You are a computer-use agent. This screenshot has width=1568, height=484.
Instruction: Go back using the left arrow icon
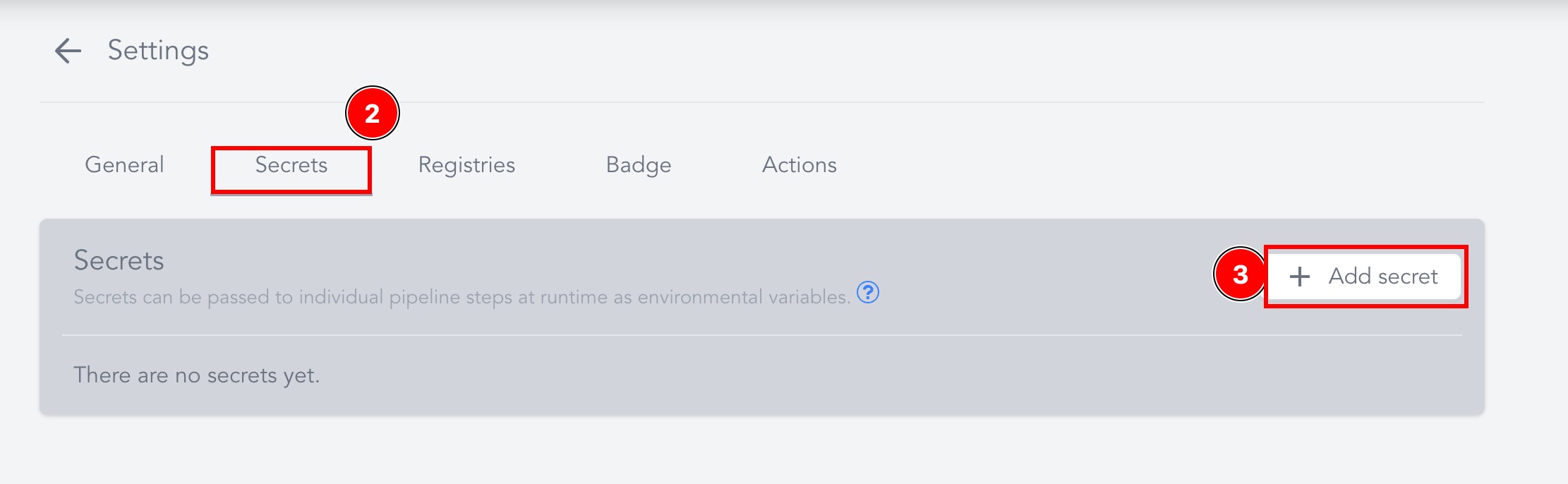click(68, 51)
